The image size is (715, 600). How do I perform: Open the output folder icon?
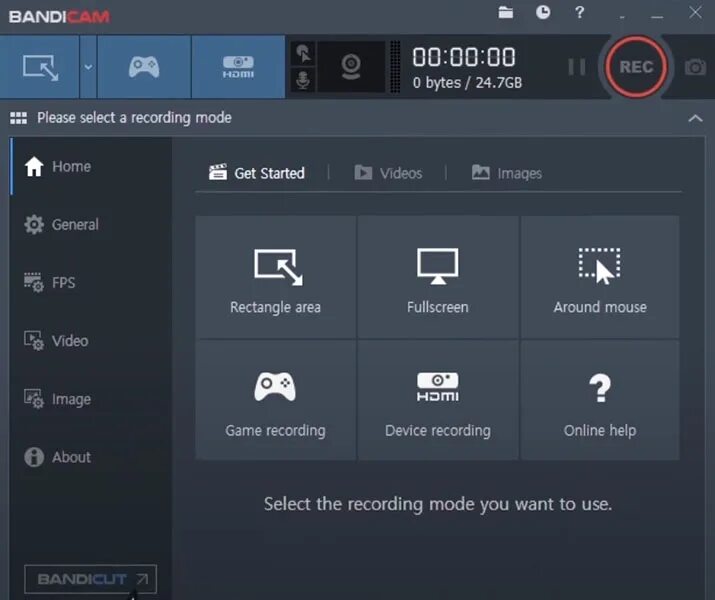point(505,12)
